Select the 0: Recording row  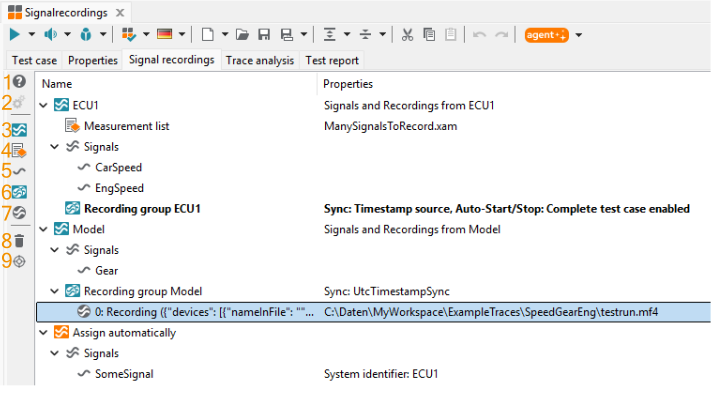coord(373,312)
